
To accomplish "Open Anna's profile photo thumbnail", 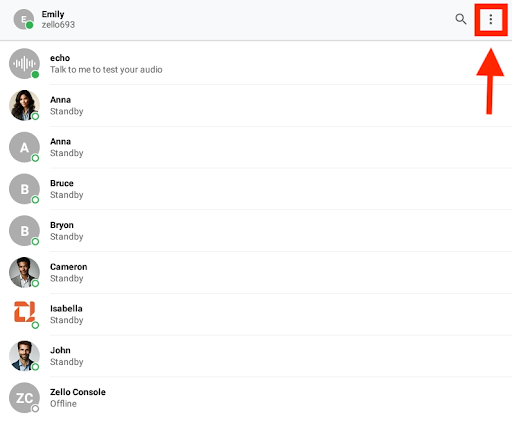I will click(24, 105).
